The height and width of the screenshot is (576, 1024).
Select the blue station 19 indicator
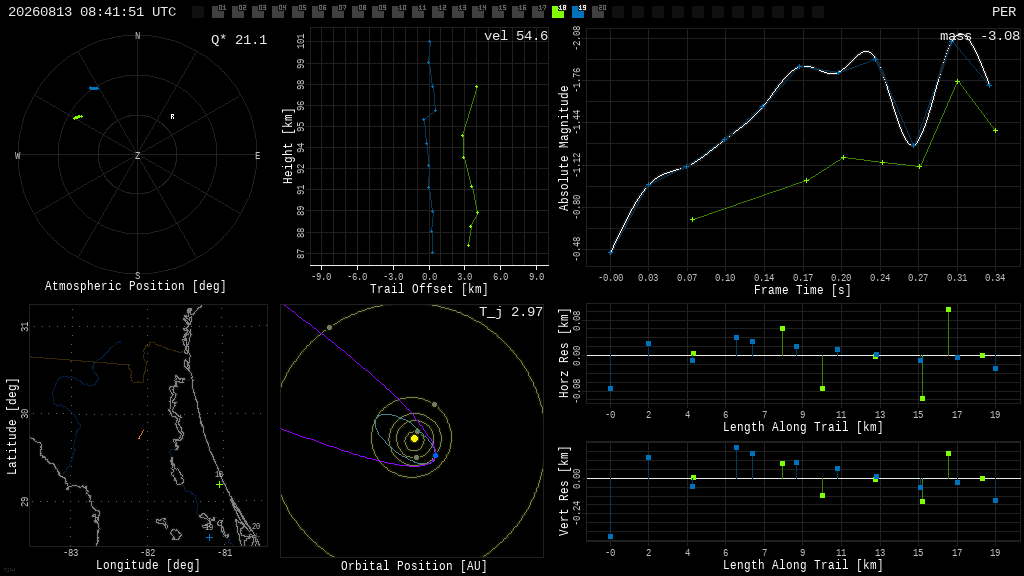(x=579, y=12)
